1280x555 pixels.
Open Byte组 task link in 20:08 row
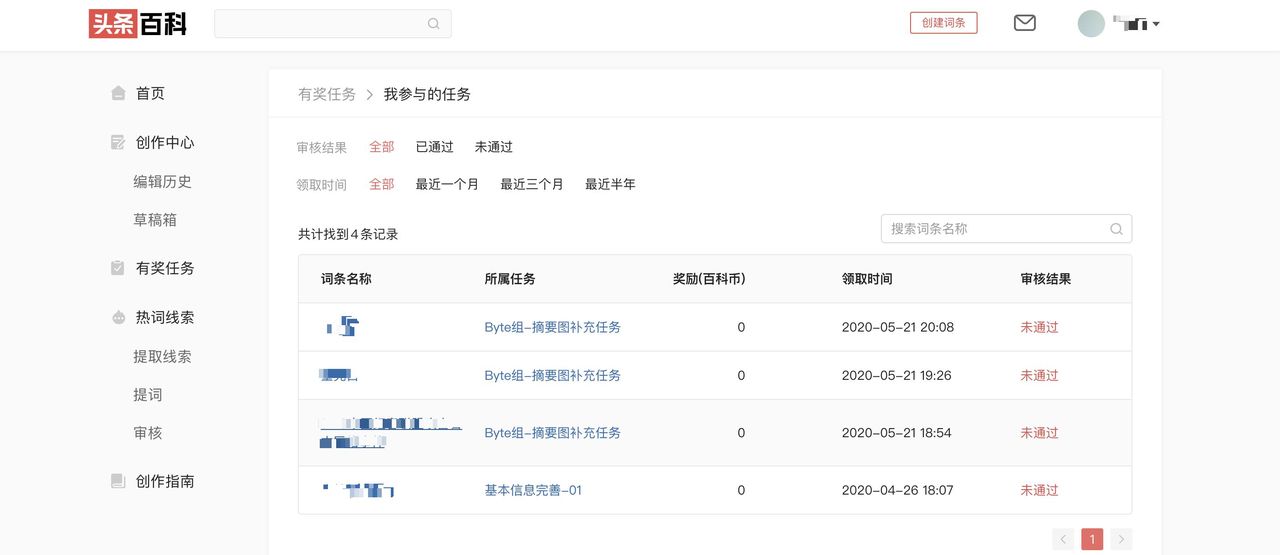(553, 327)
